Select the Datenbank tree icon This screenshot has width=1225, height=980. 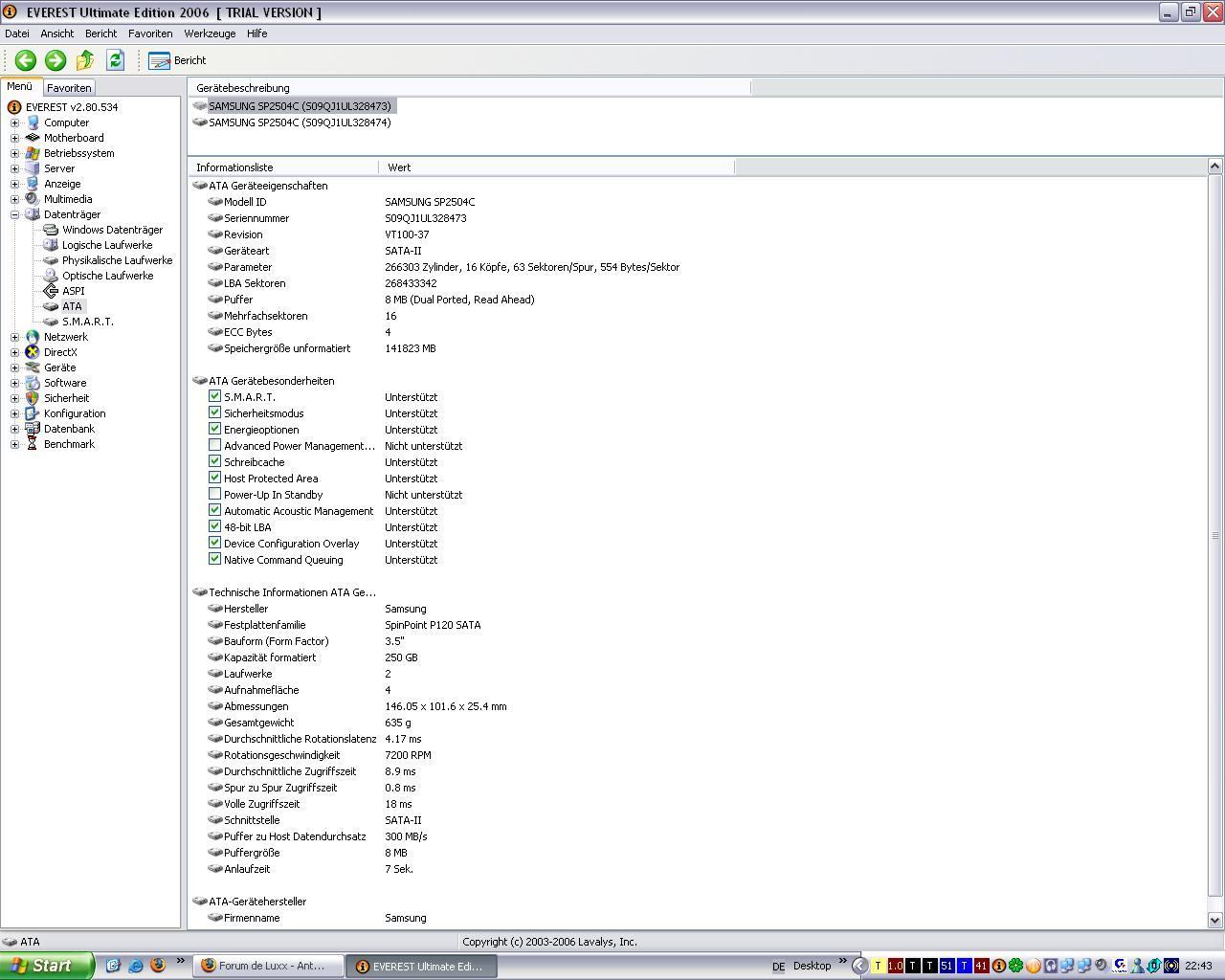33,429
